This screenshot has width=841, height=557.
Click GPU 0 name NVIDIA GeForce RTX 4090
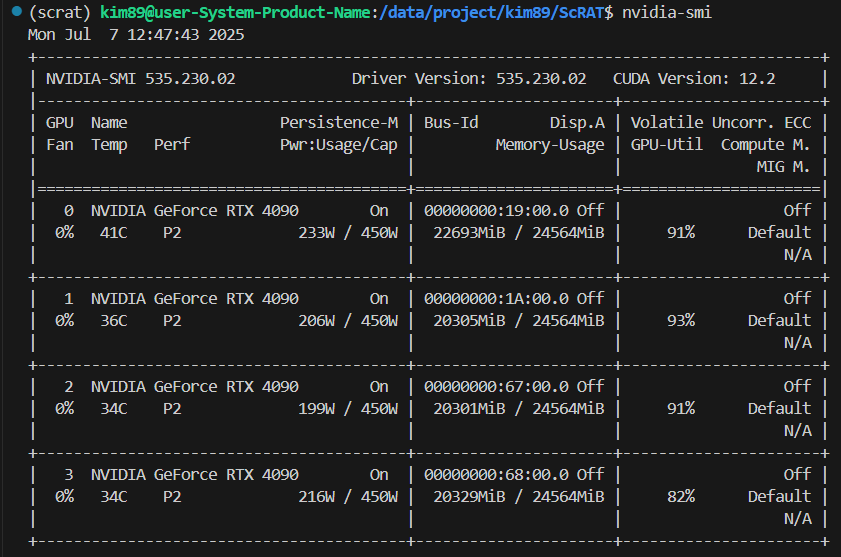coord(195,211)
